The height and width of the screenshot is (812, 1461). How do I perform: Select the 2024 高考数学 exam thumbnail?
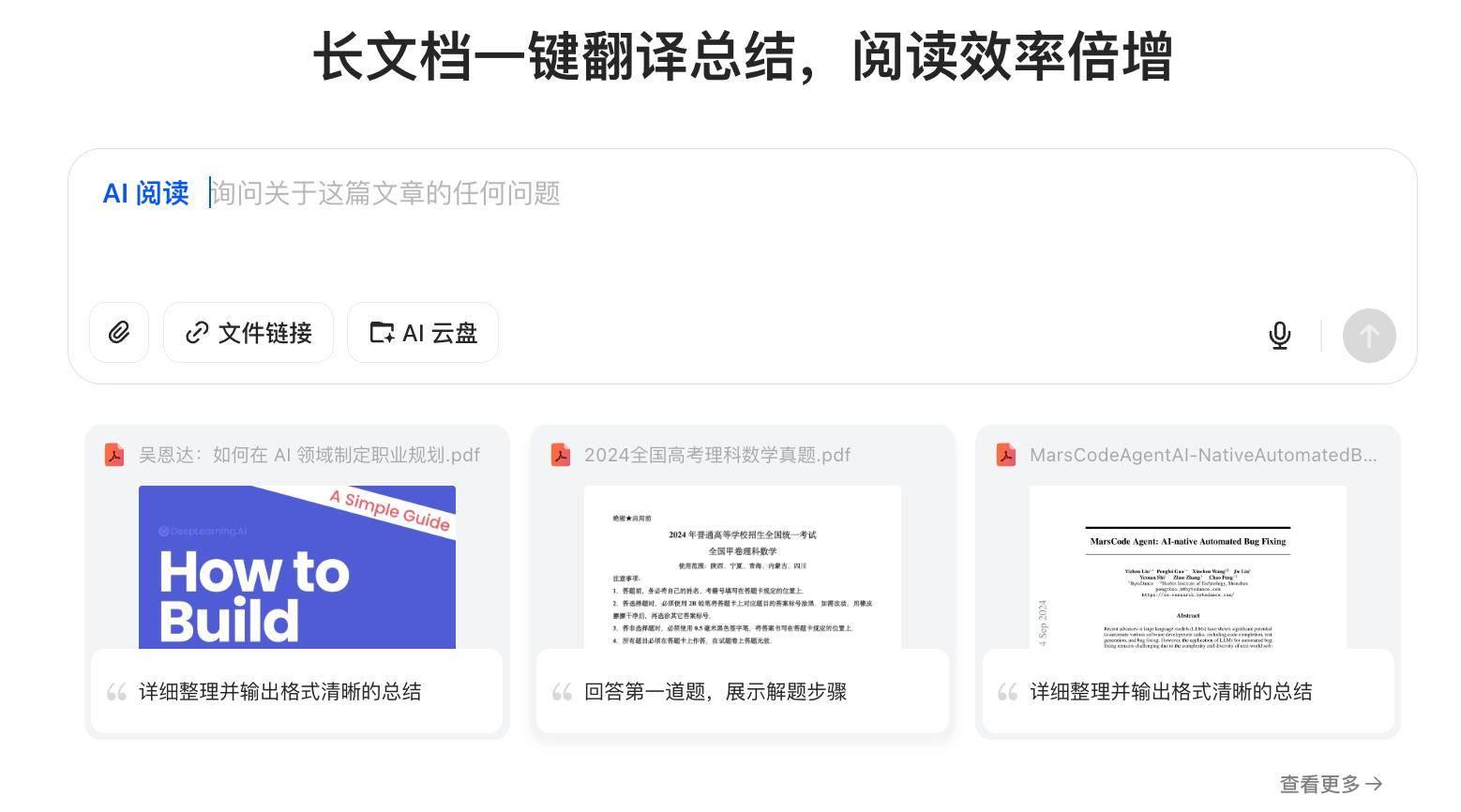click(743, 567)
